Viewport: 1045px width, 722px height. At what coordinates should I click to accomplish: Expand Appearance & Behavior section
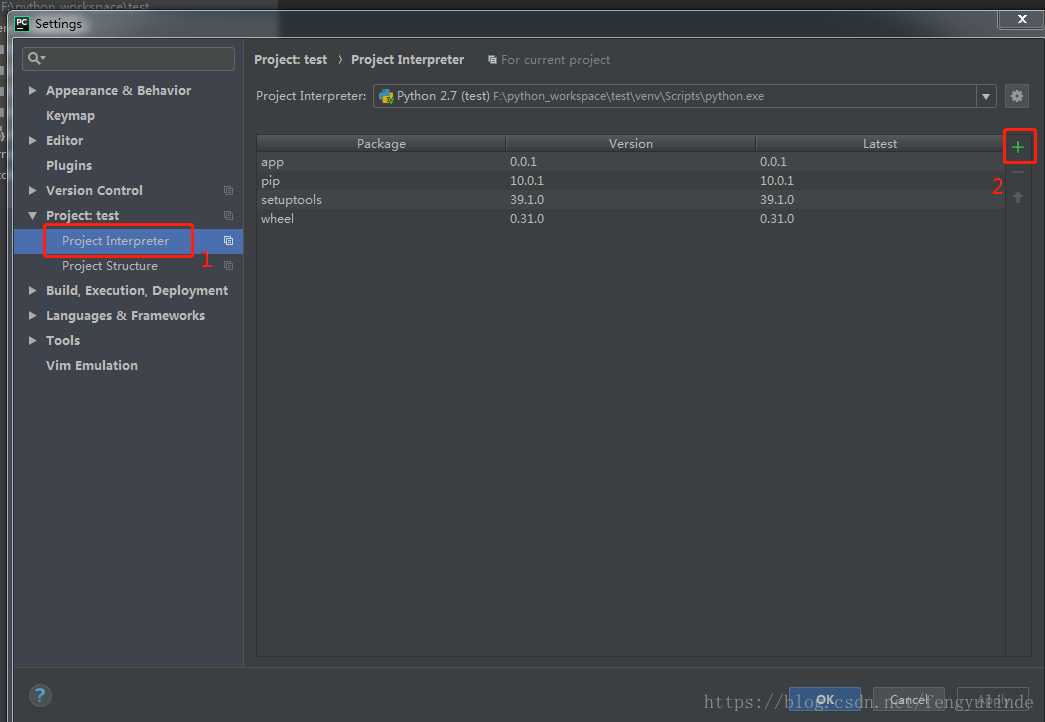tap(32, 90)
